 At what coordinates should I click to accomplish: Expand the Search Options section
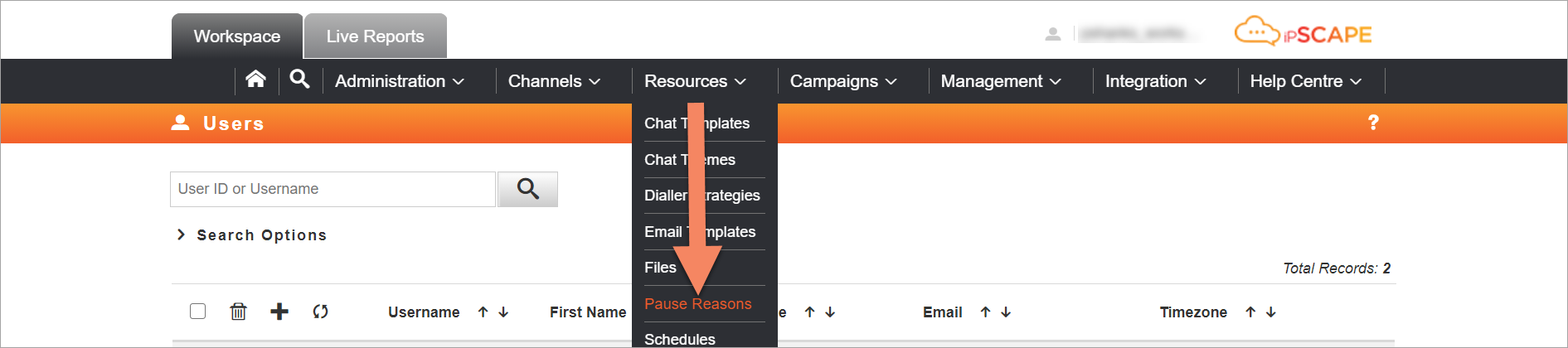252,235
